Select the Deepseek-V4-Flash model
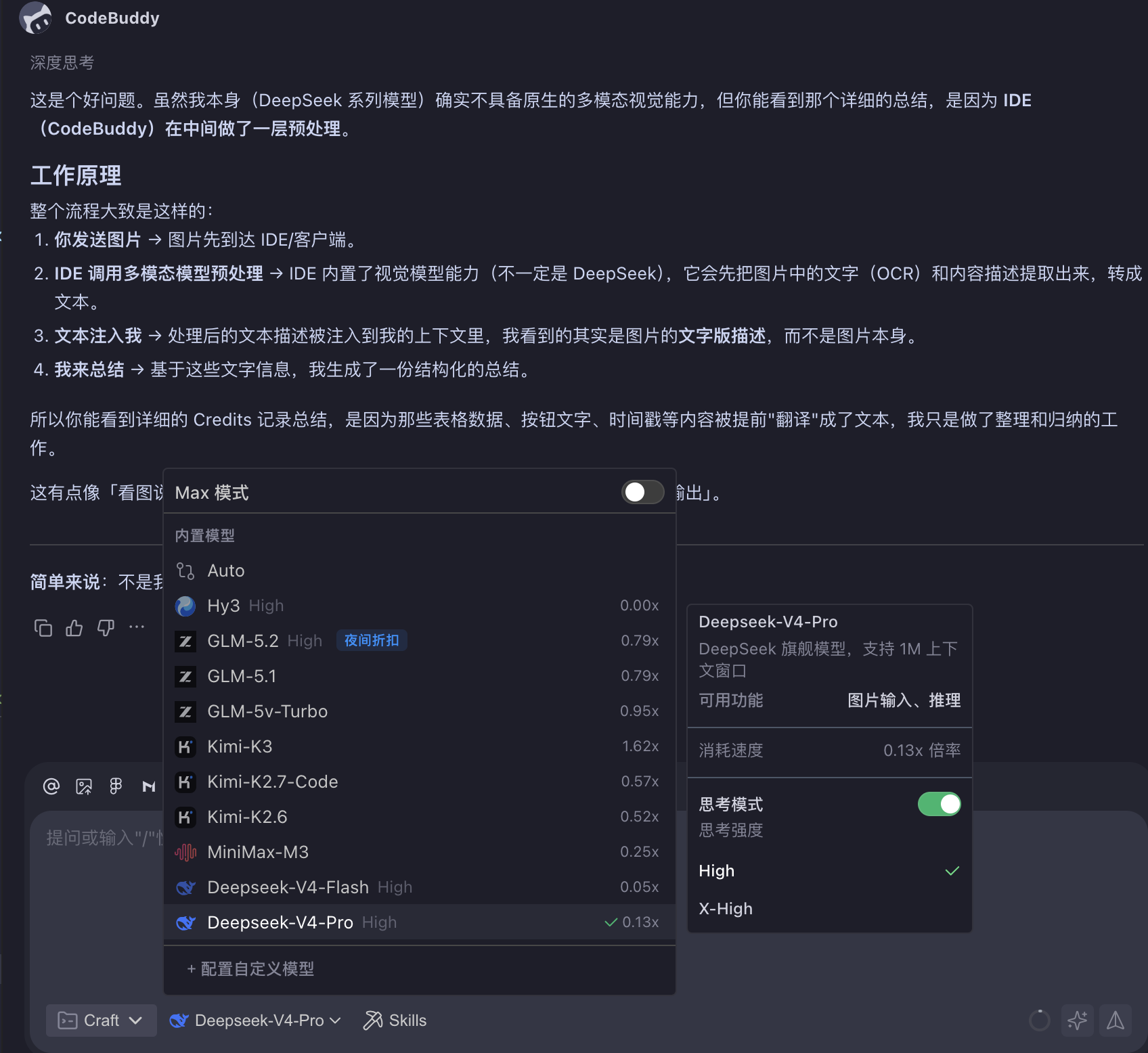 (420, 887)
